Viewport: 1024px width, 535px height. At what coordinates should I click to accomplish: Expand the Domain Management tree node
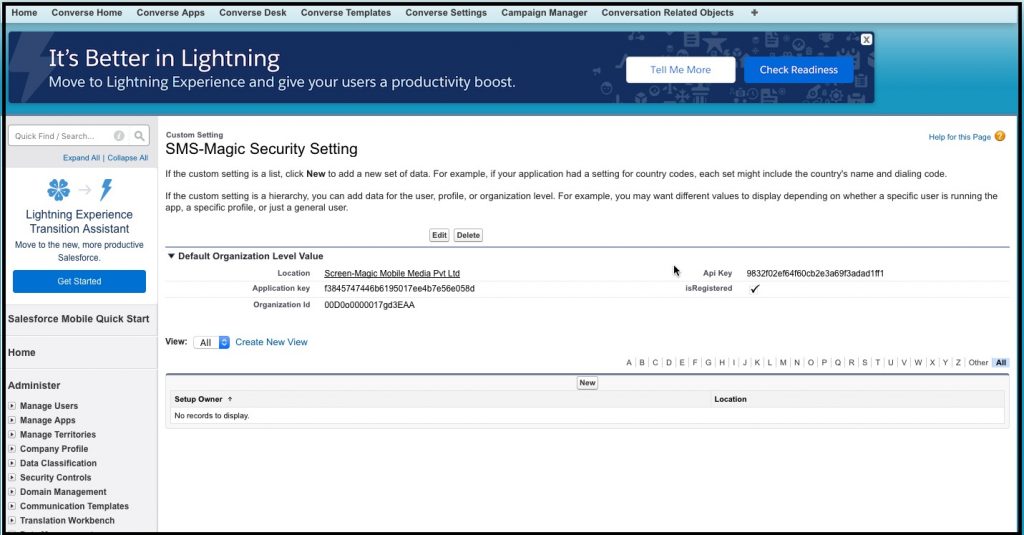tap(12, 492)
